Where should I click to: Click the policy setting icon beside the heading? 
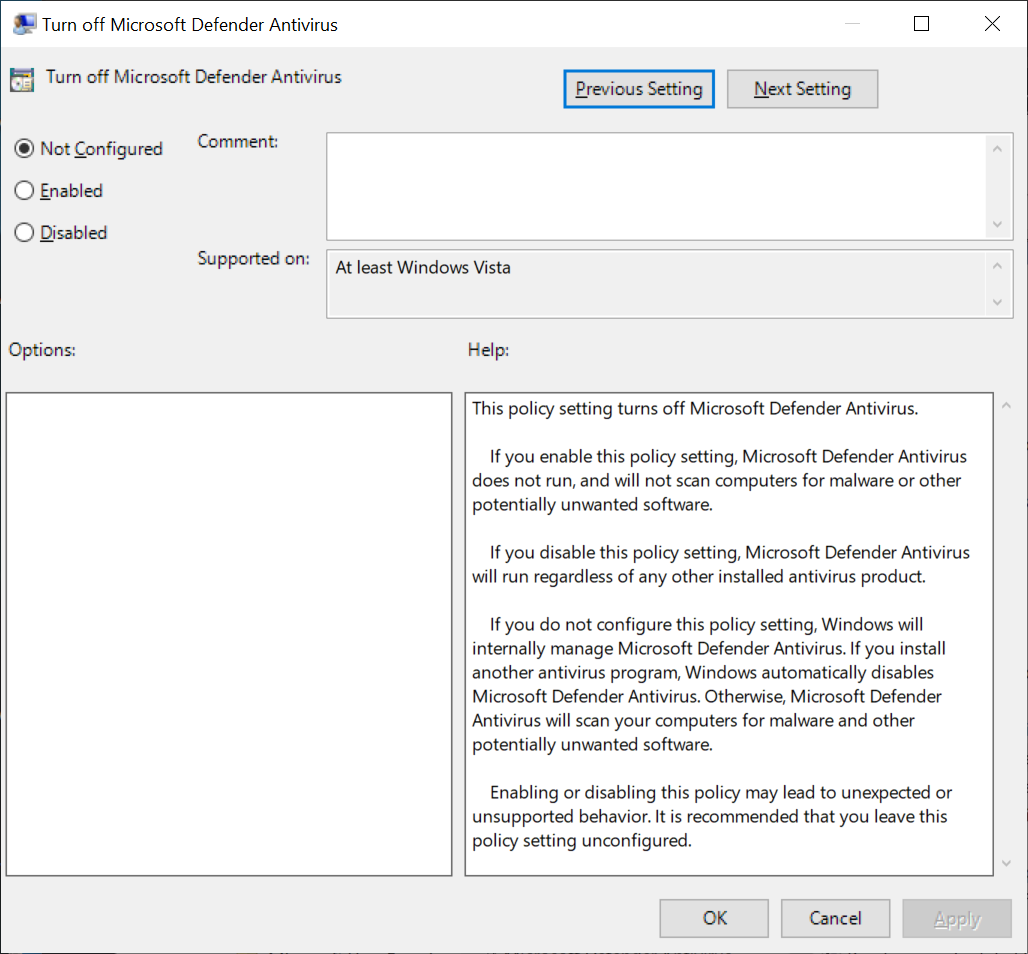[x=22, y=80]
